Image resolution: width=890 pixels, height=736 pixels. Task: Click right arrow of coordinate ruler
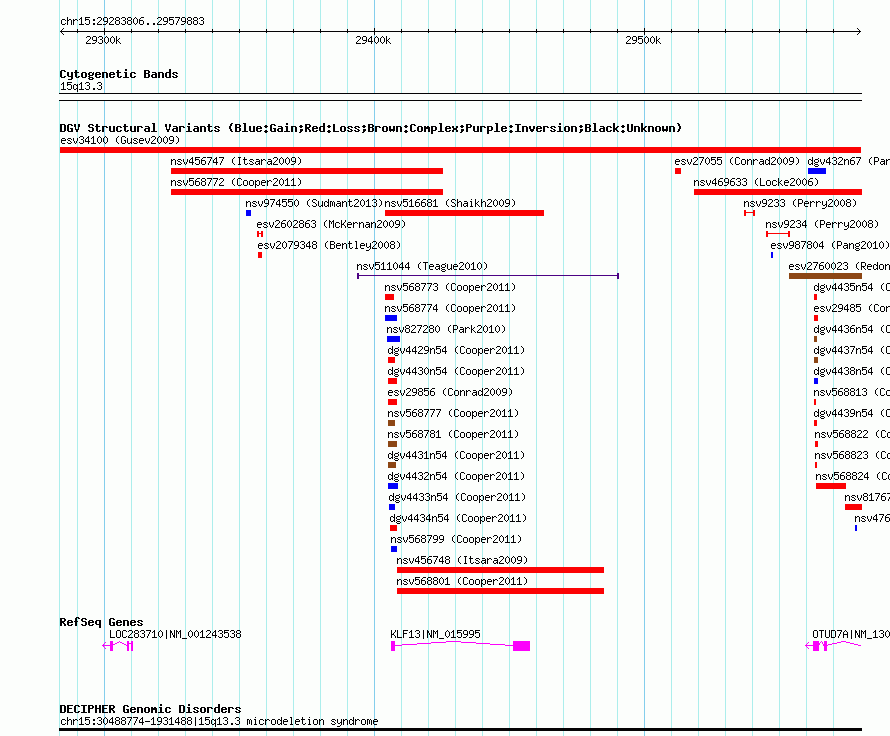(858, 32)
